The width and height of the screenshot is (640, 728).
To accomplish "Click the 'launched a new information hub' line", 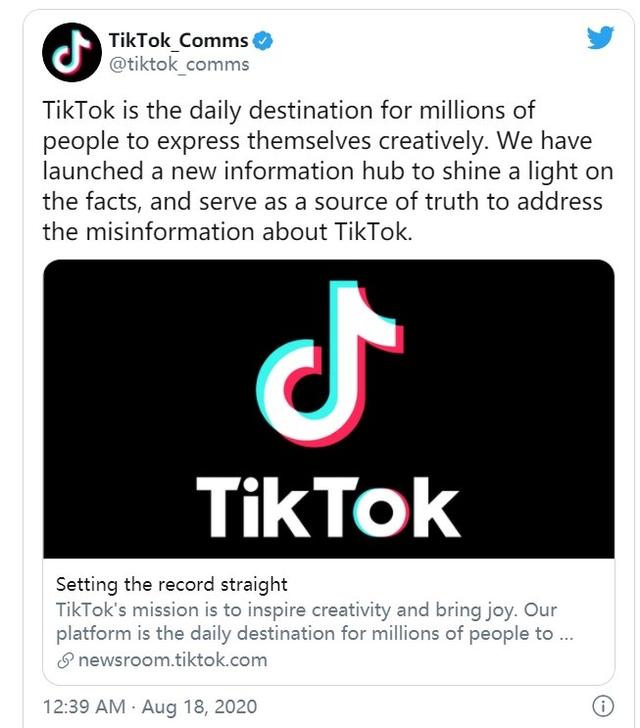I will tap(328, 171).
